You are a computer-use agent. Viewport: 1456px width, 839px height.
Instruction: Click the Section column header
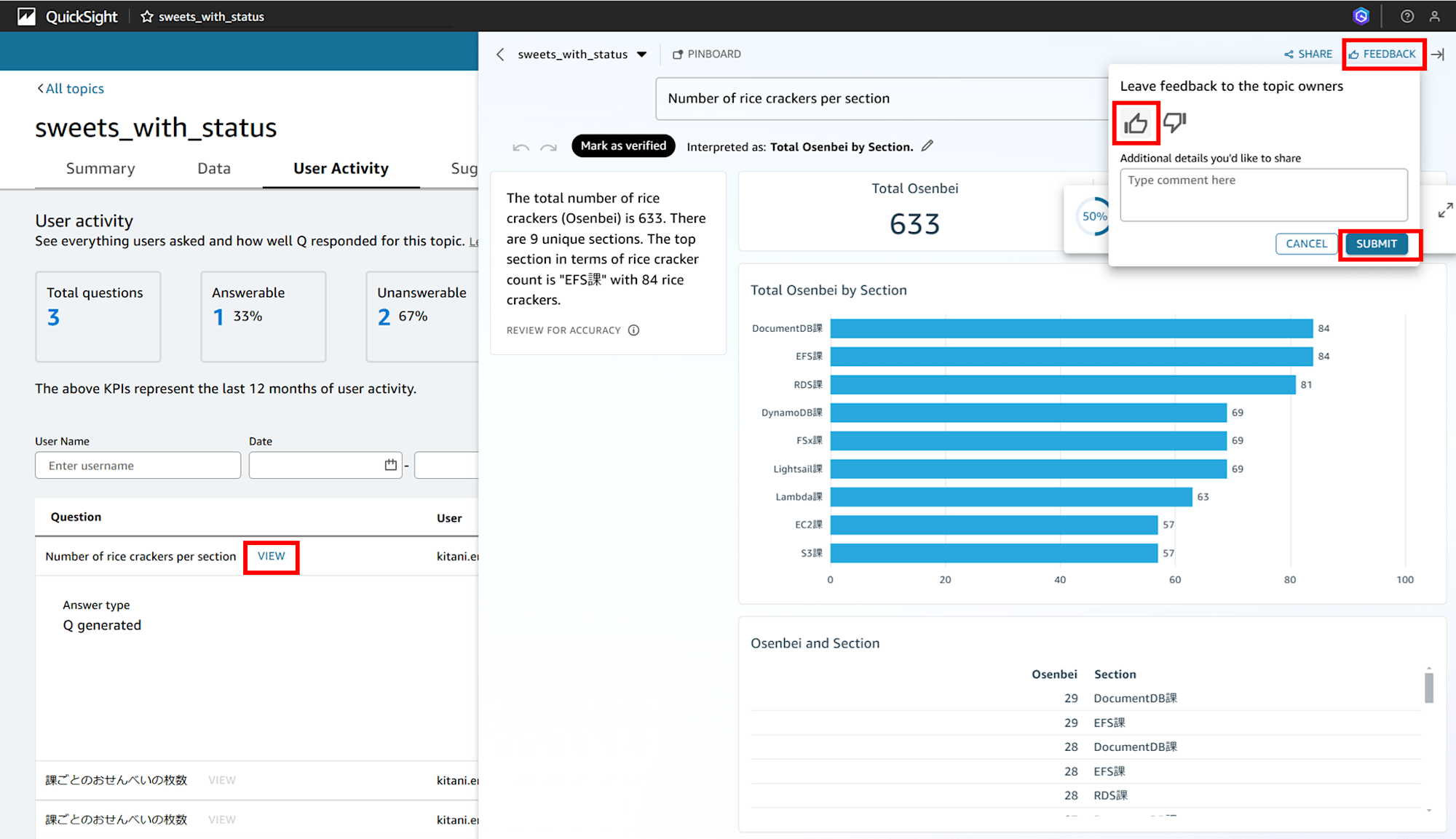pos(1115,675)
